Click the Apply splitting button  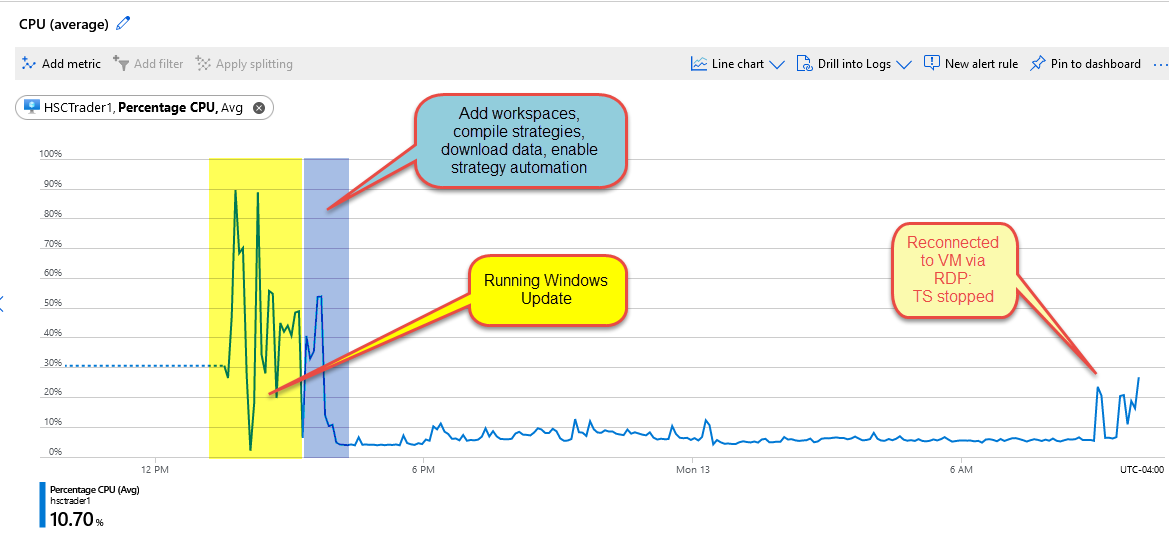(244, 64)
